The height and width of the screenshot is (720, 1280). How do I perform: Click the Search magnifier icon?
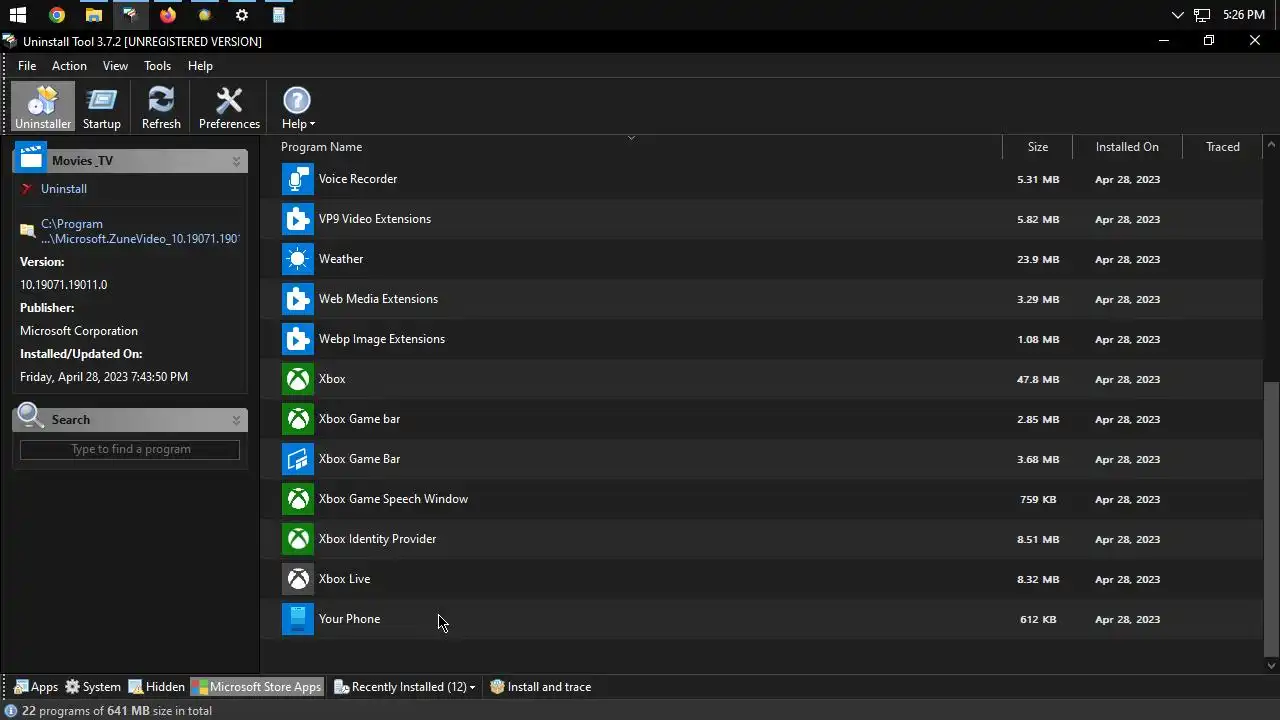click(x=31, y=416)
